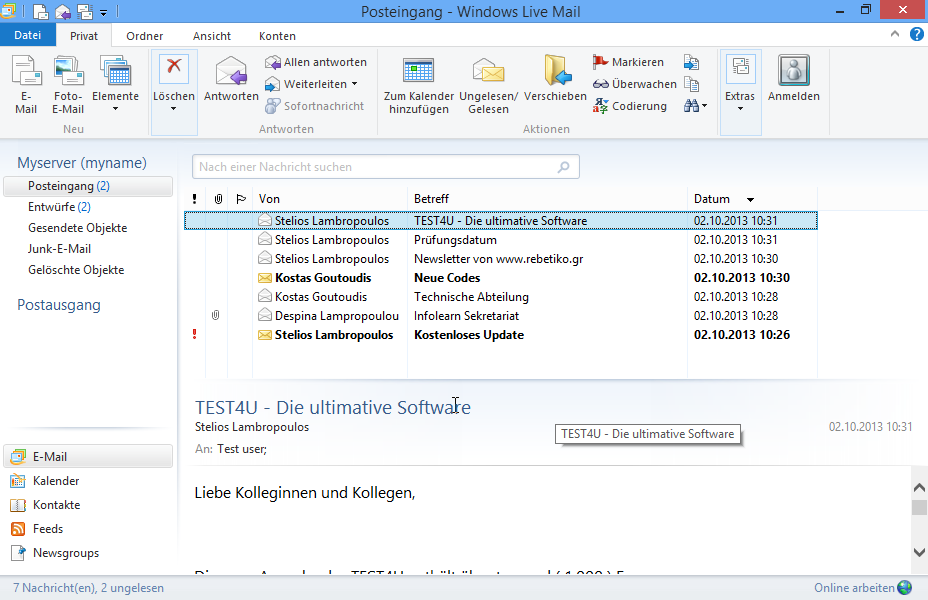Switch to the E-Mail view
928x600 pixels.
[x=88, y=457]
